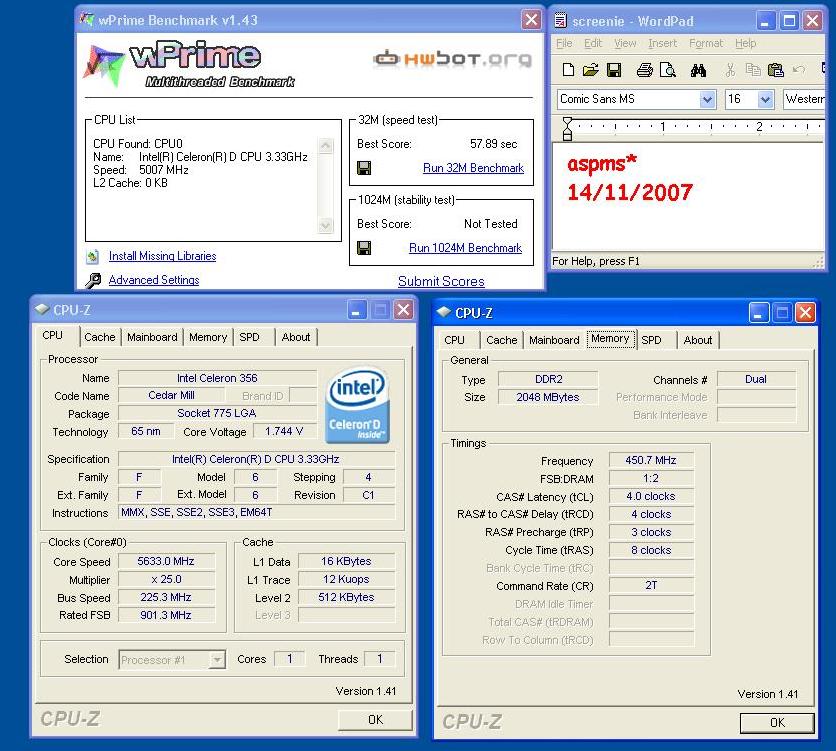Open the Format menu in WordPad
Viewport: 836px width, 751px height.
[706, 43]
